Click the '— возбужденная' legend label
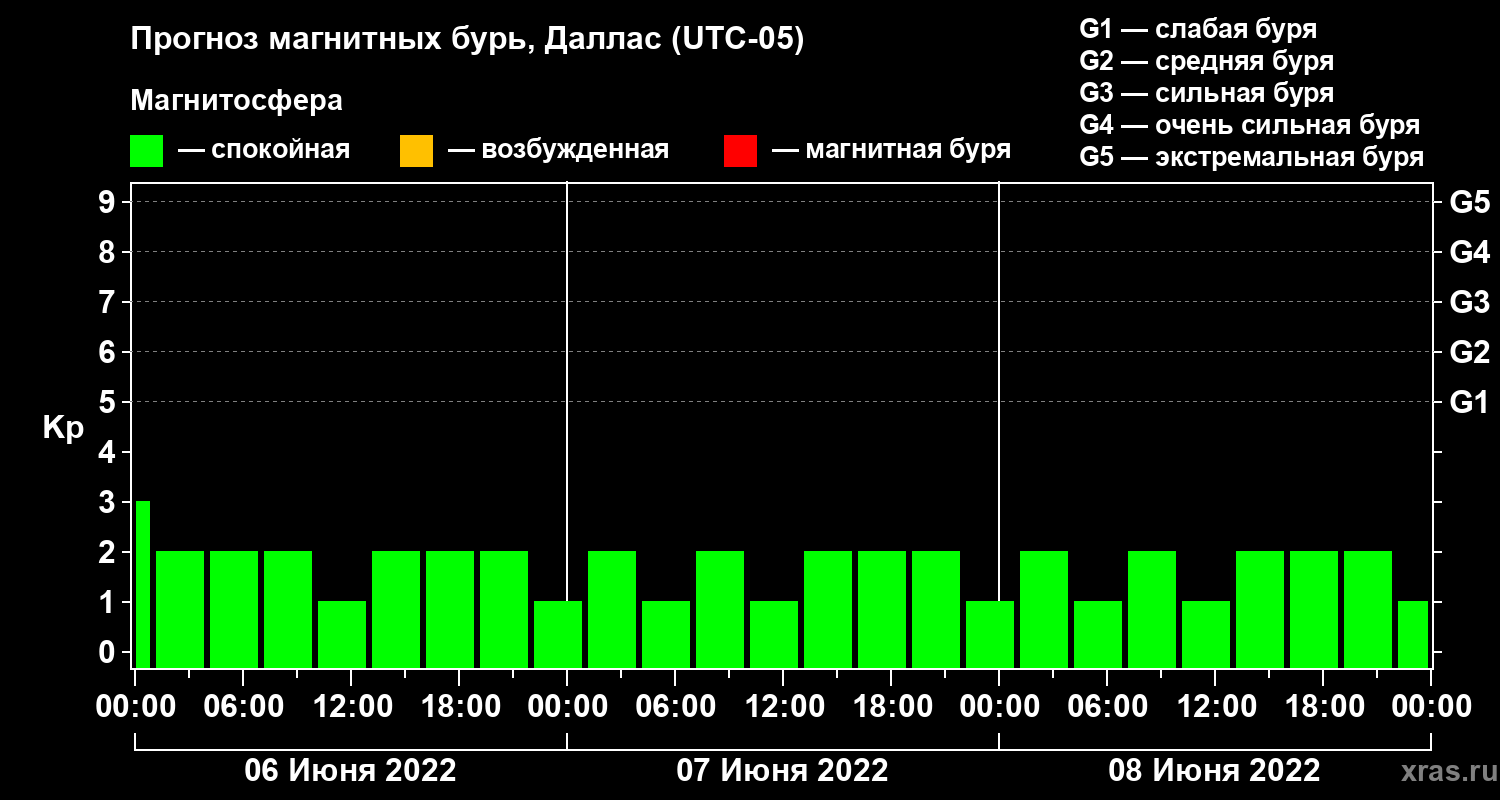 point(558,151)
